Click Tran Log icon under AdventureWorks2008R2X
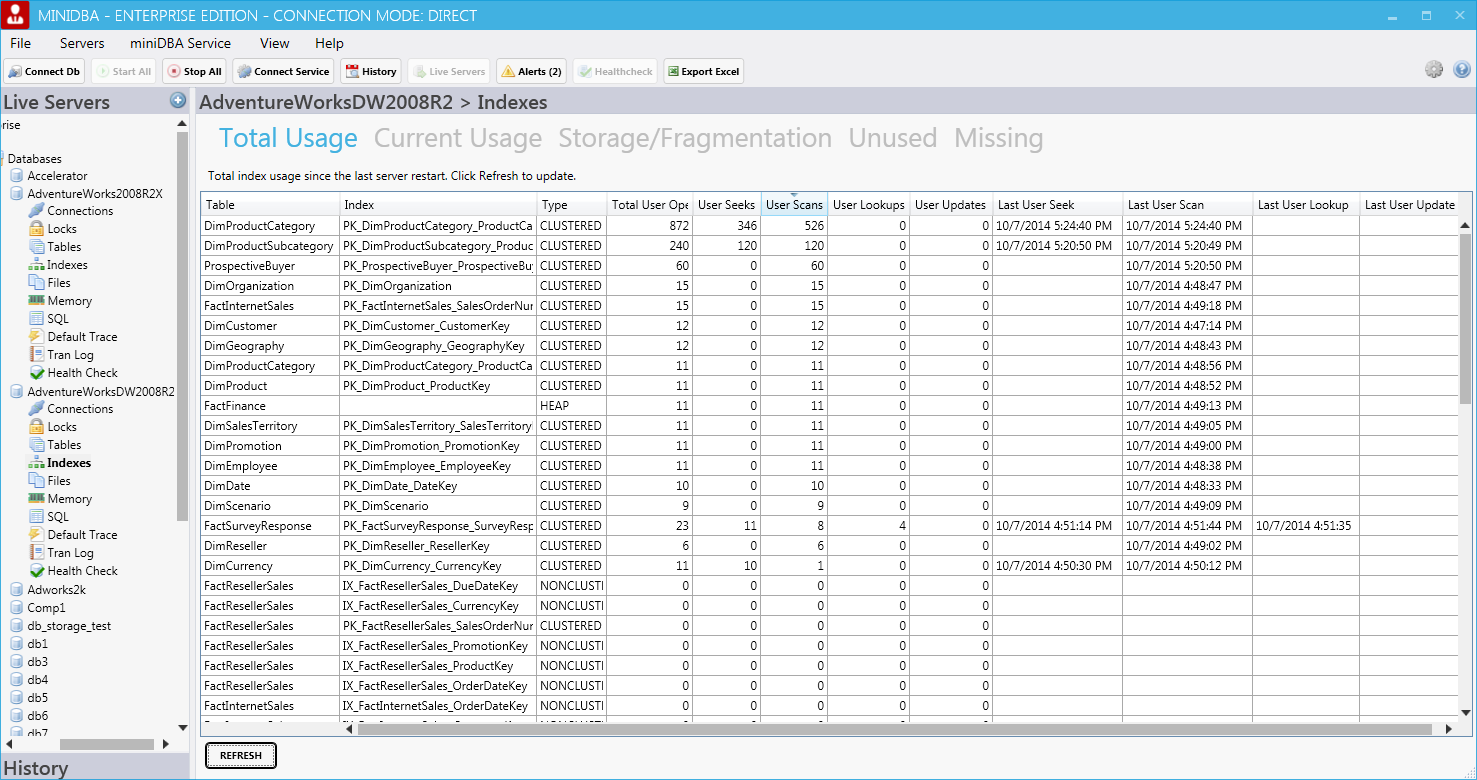This screenshot has width=1477, height=780. [36, 355]
